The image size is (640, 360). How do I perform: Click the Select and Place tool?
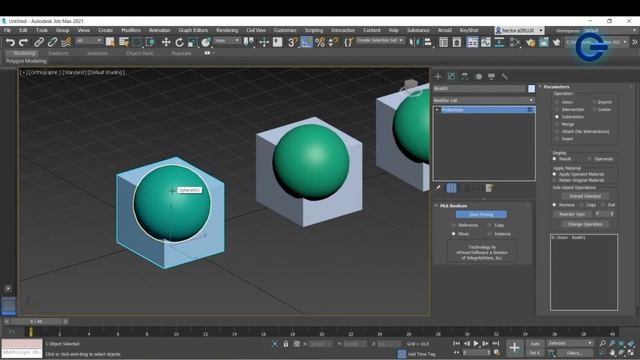(x=206, y=42)
